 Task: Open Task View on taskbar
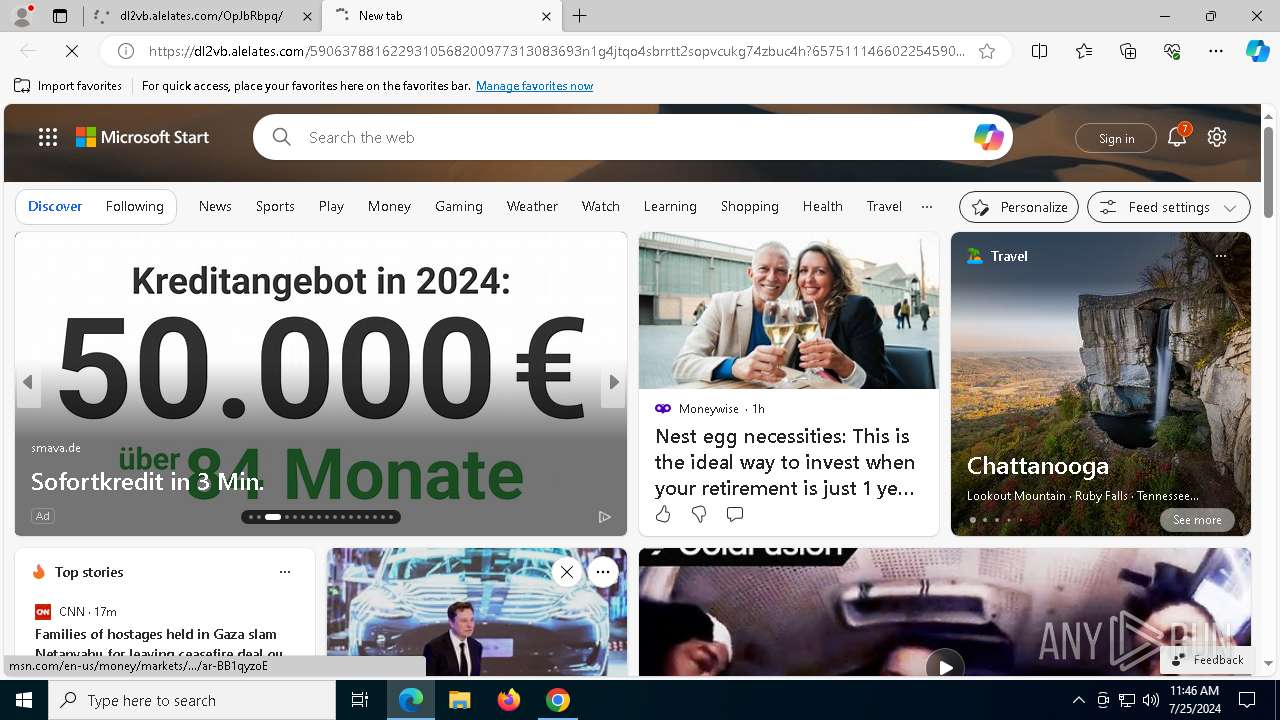click(x=360, y=700)
